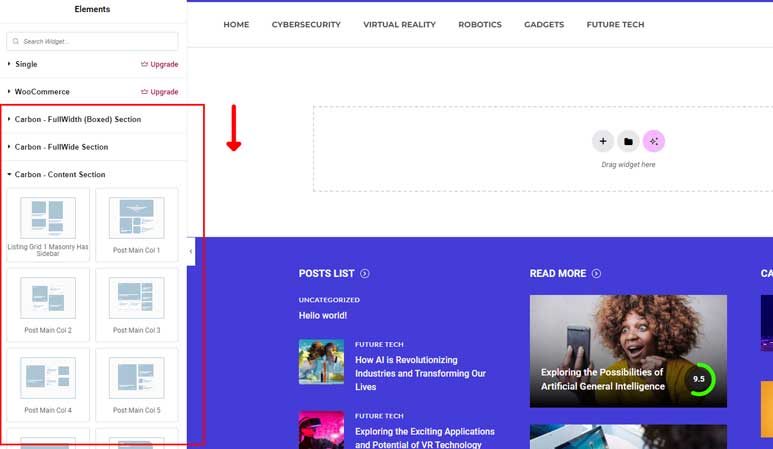
Task: Click the search magnifier icon in the widget box
Action: (x=16, y=41)
